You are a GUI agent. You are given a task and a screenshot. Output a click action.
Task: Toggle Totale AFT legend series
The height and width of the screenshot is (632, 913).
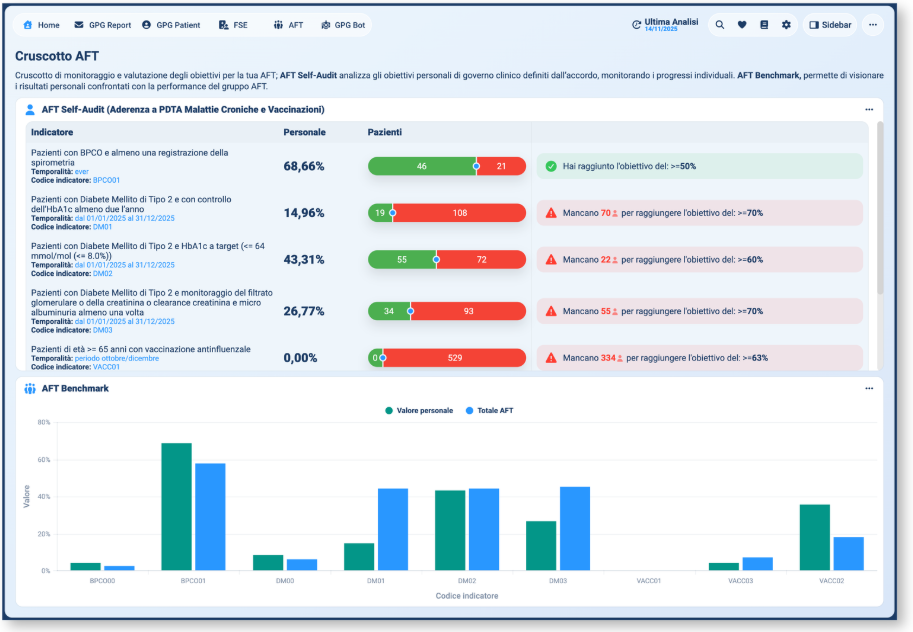point(494,411)
